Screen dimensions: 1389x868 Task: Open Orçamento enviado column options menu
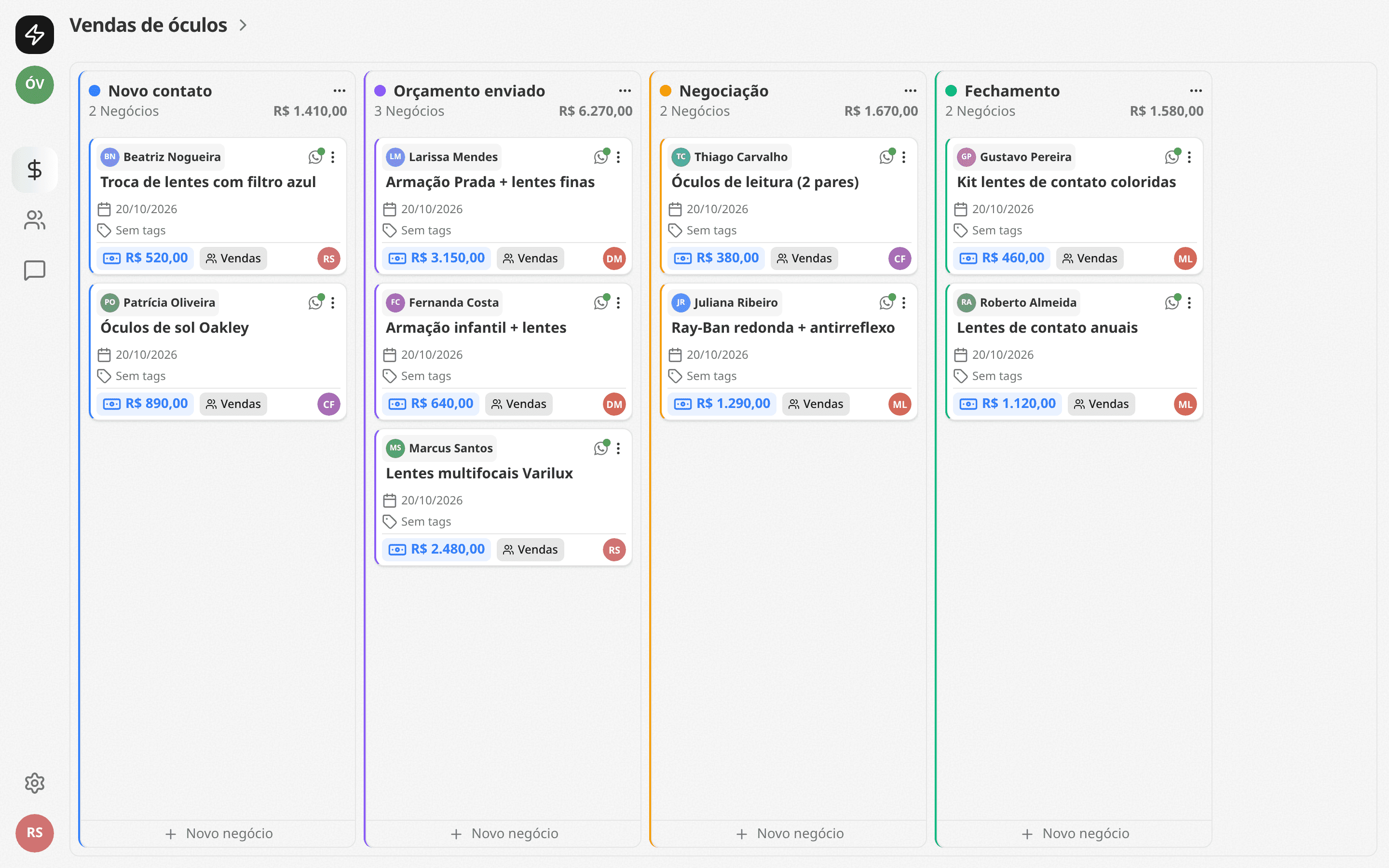[x=625, y=91]
